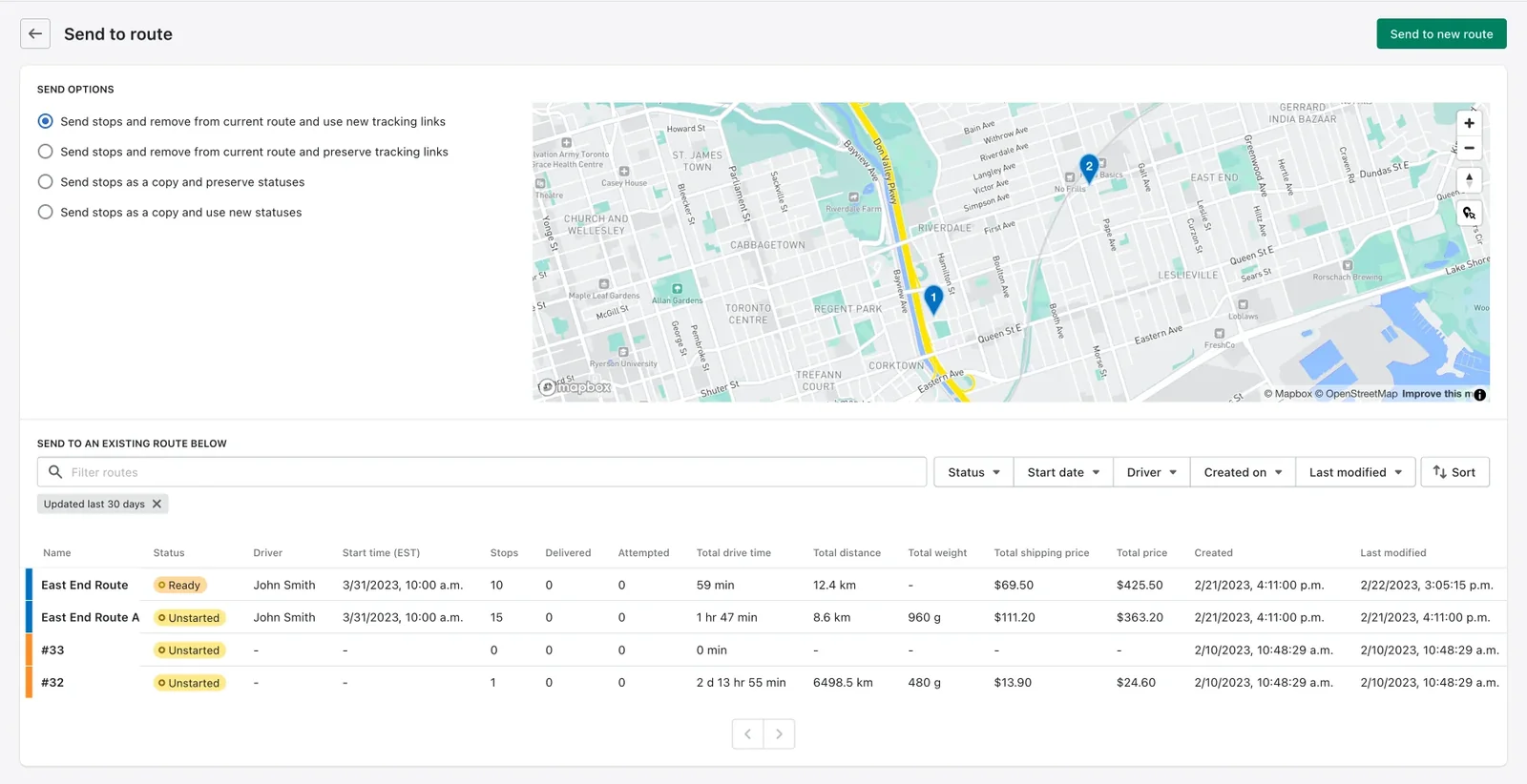Screen dimensions: 1527x784
Task: Click Unstarted badge for route #32
Action: pyautogui.click(x=190, y=683)
